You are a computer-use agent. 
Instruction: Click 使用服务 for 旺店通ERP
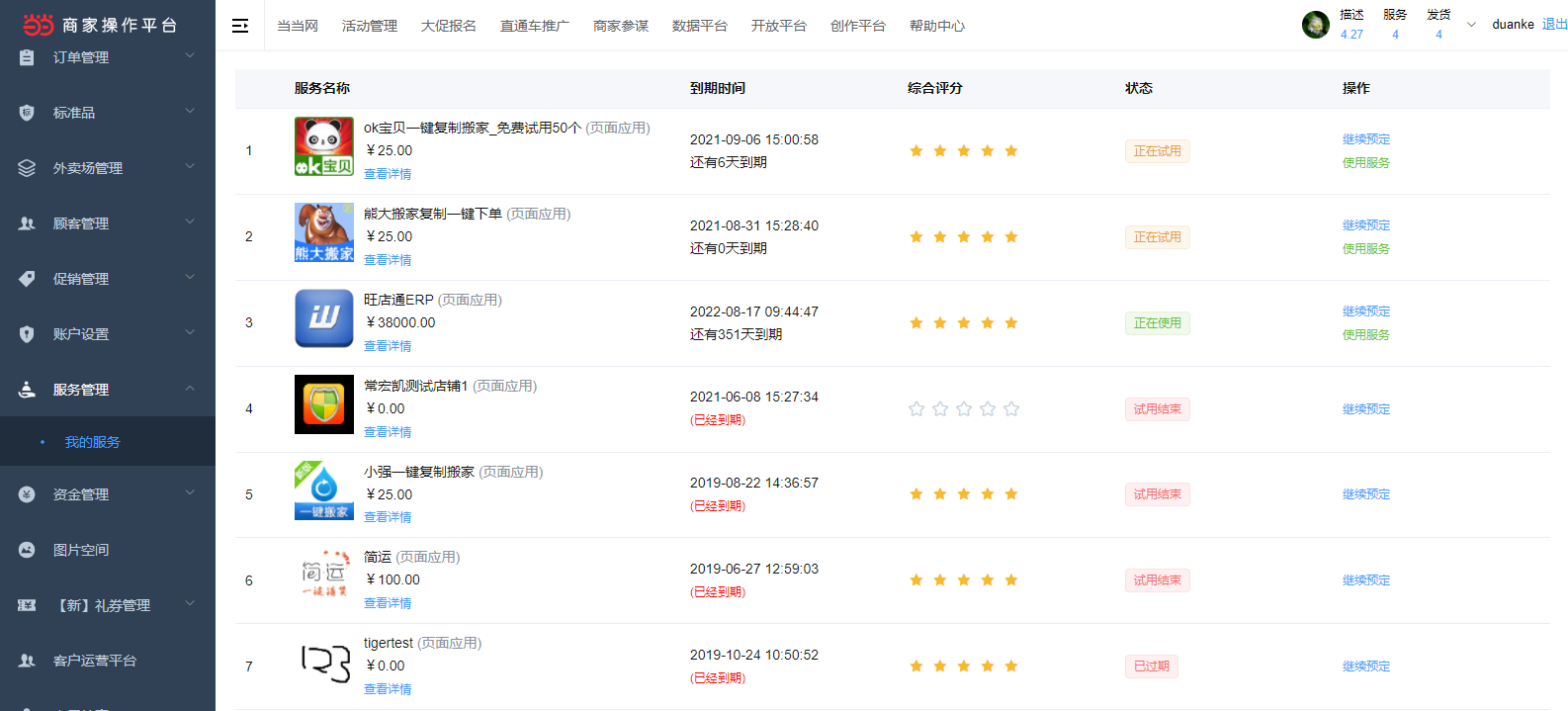pyautogui.click(x=1366, y=335)
